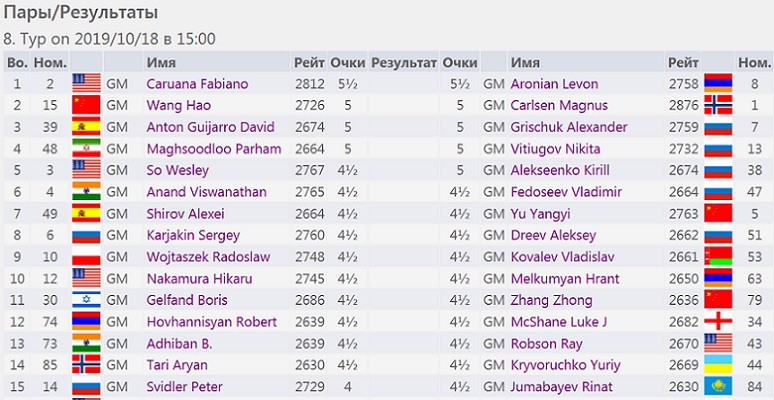Click the Polish flag beside Wojtaszek Radoslaw

click(87, 256)
